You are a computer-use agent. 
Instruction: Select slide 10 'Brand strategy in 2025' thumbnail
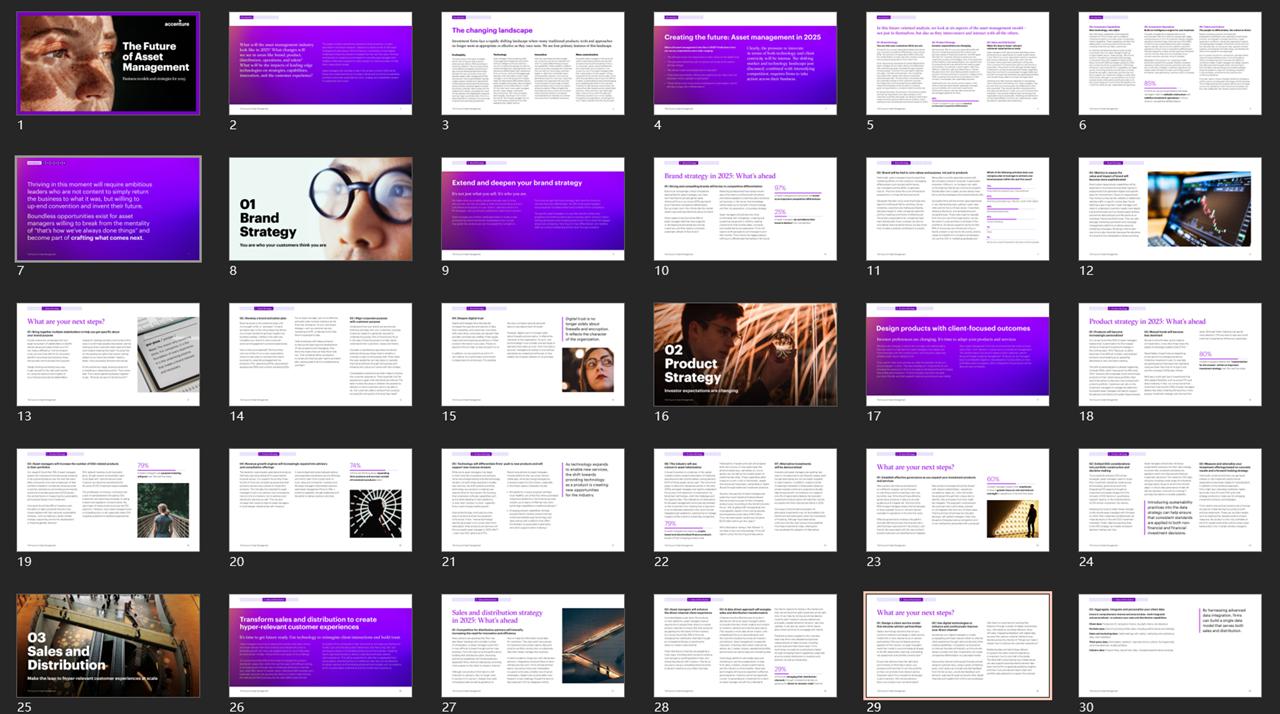(745, 209)
